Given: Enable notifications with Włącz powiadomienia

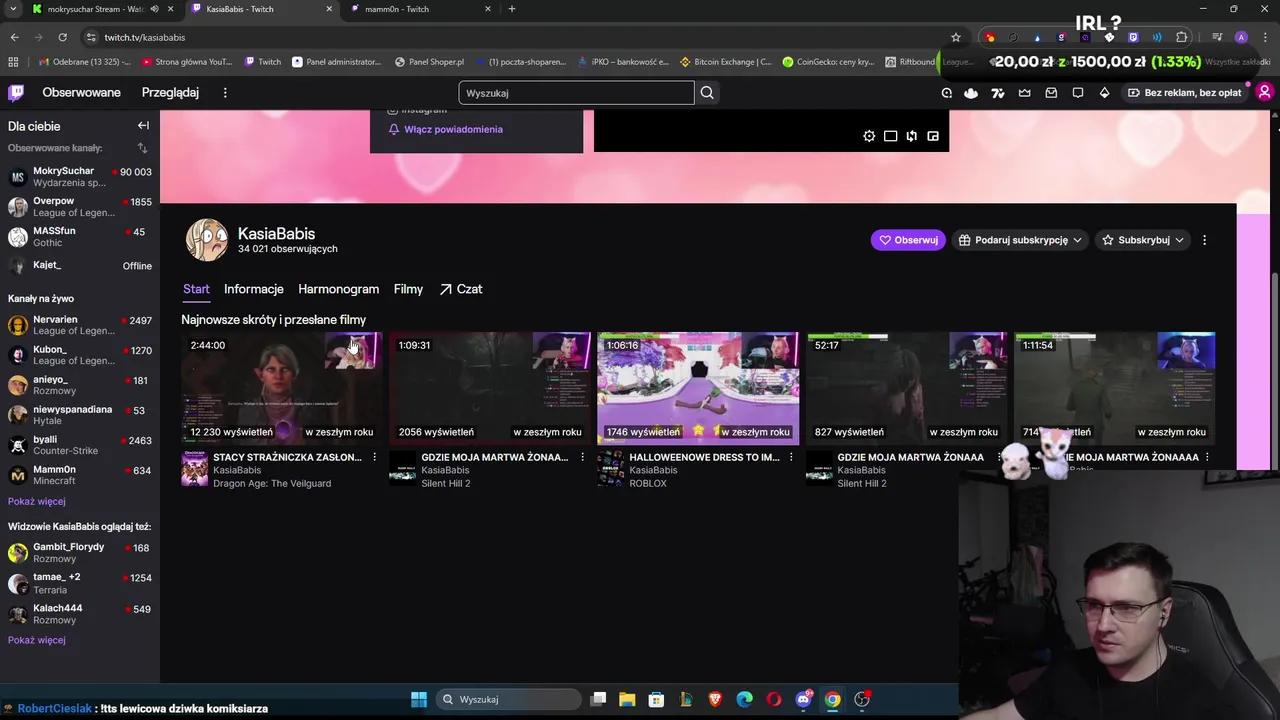Looking at the screenshot, I should (446, 129).
